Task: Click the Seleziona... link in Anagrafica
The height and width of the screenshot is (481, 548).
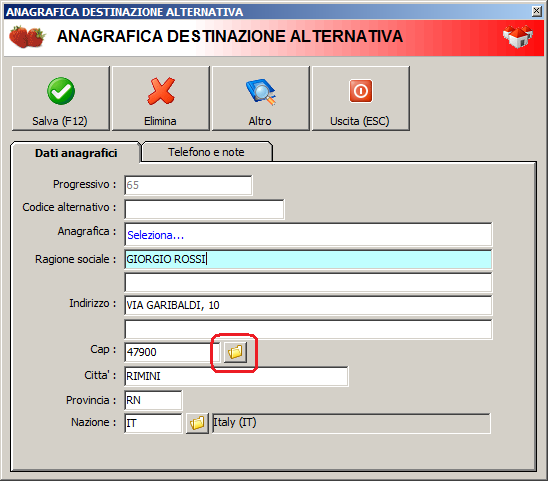Action: [x=156, y=235]
